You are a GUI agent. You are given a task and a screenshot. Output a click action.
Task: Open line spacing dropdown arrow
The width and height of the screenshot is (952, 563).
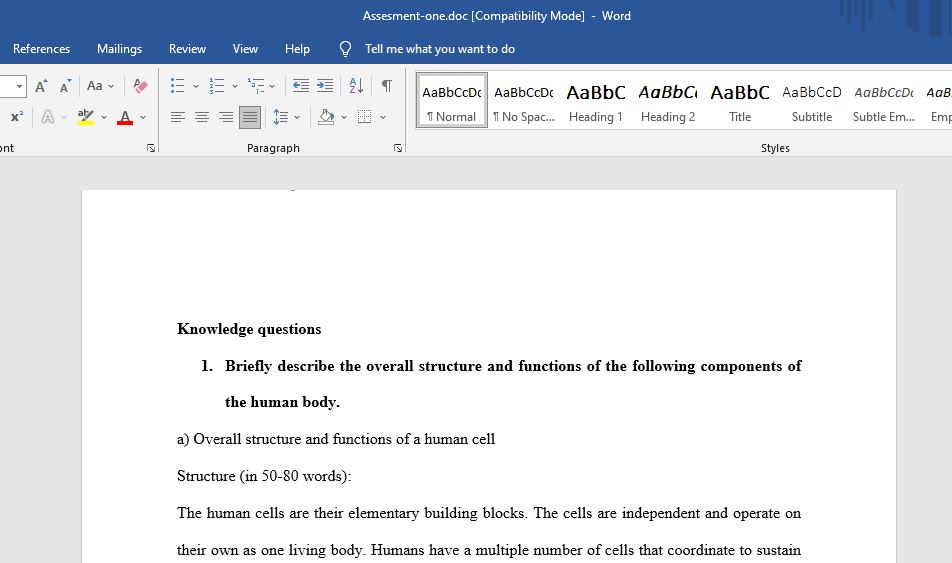click(297, 117)
